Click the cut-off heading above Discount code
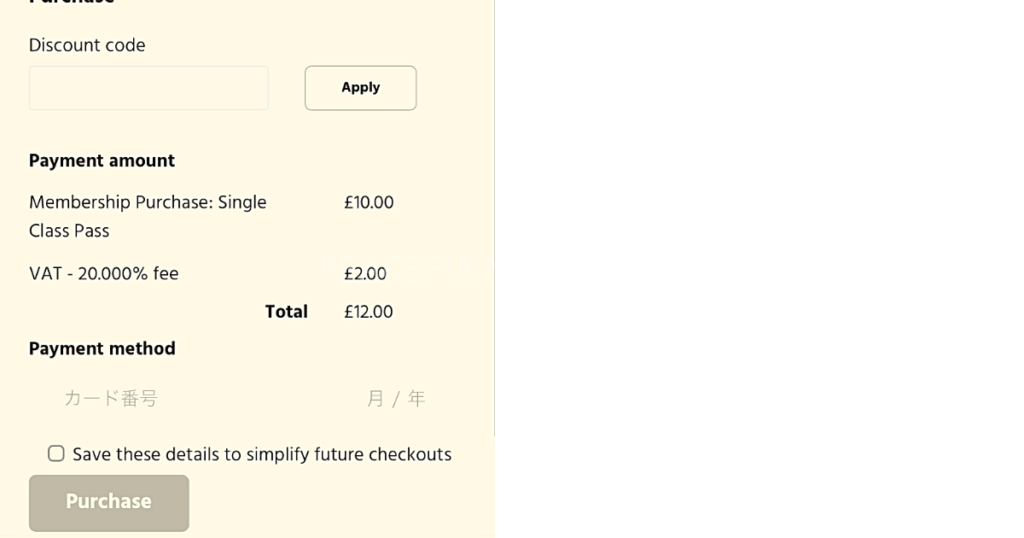The image size is (1024, 538). 72,3
